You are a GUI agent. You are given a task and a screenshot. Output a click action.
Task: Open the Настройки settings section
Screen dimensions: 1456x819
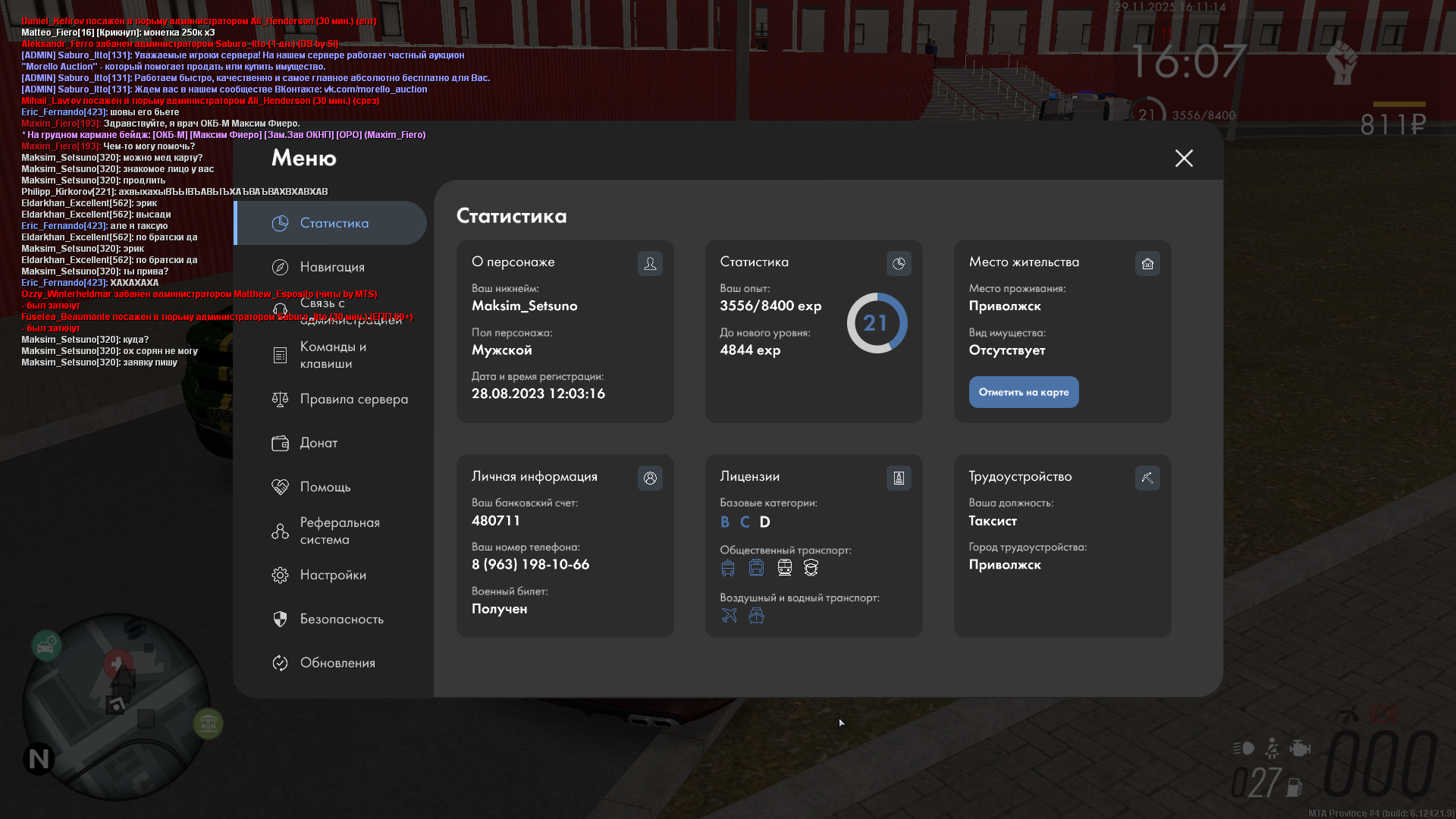tap(332, 575)
